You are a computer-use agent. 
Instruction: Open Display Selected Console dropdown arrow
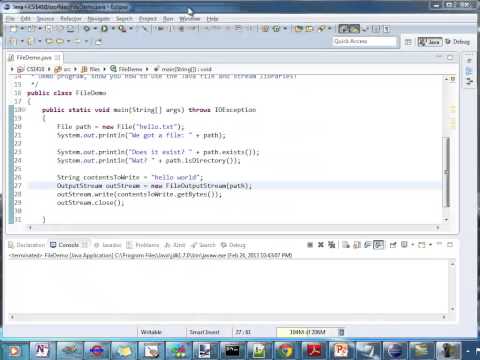click(412, 245)
